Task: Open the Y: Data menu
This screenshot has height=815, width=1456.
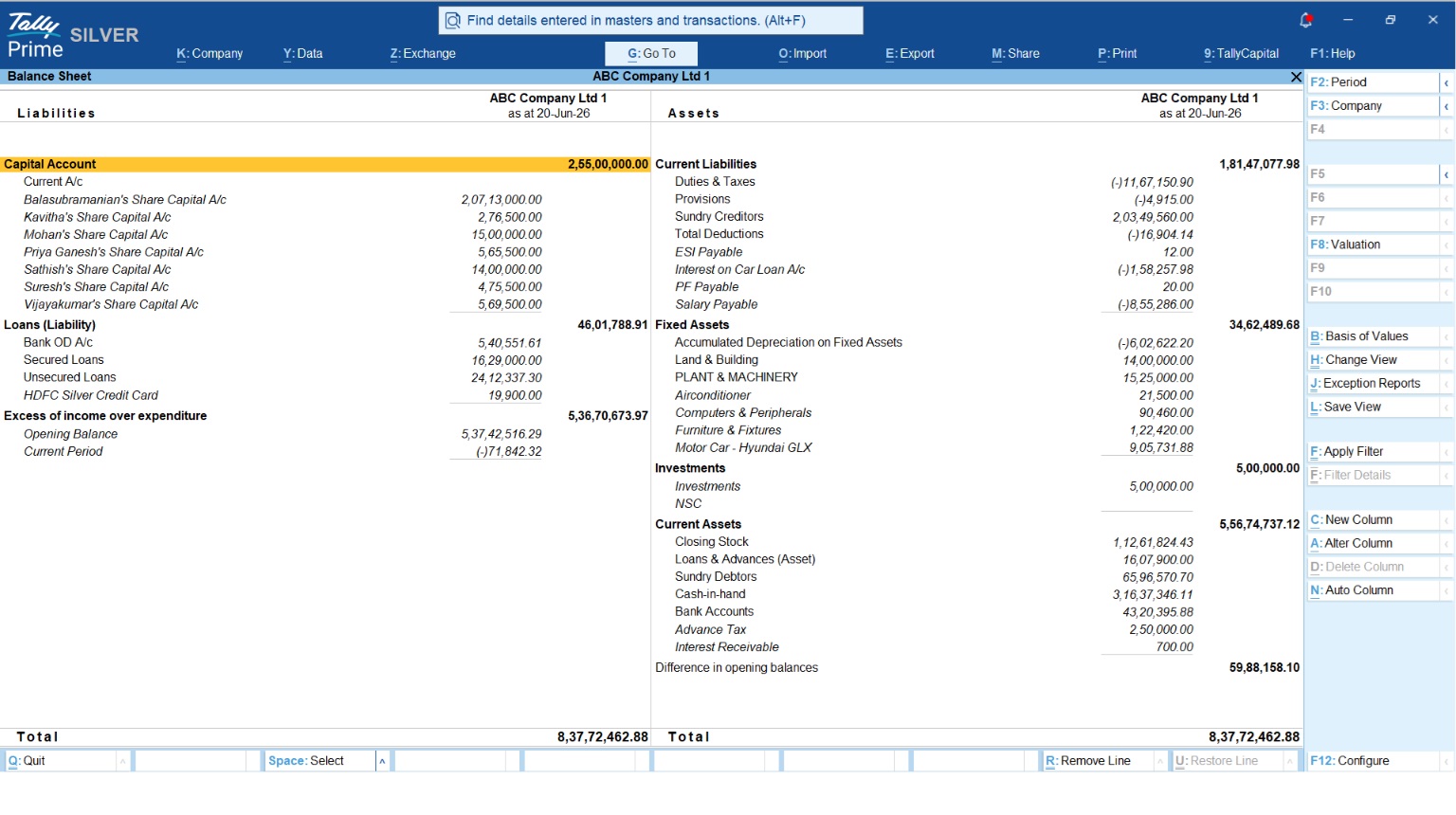Action: pyautogui.click(x=303, y=54)
